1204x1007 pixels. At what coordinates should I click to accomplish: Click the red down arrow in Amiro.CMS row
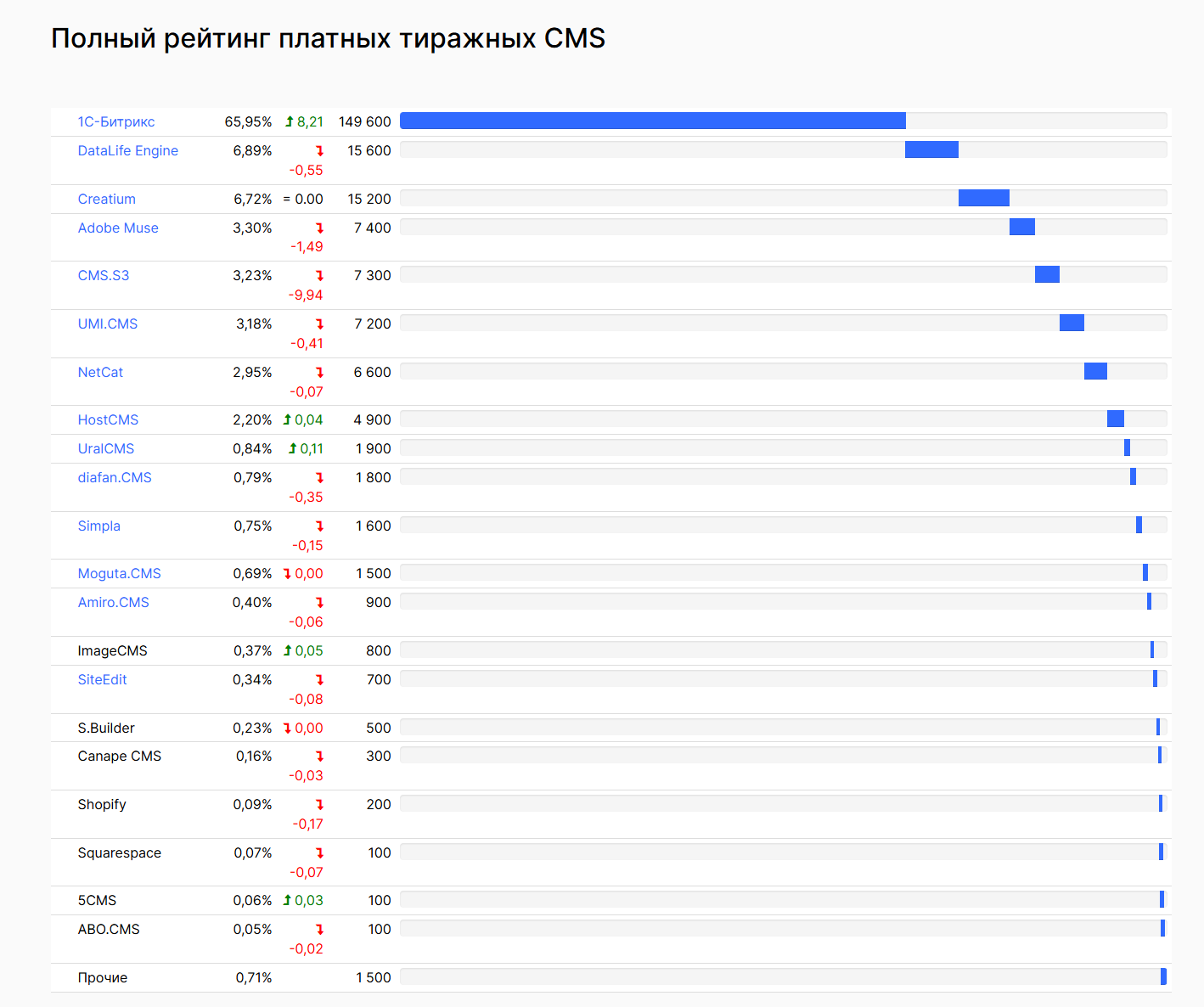319,603
